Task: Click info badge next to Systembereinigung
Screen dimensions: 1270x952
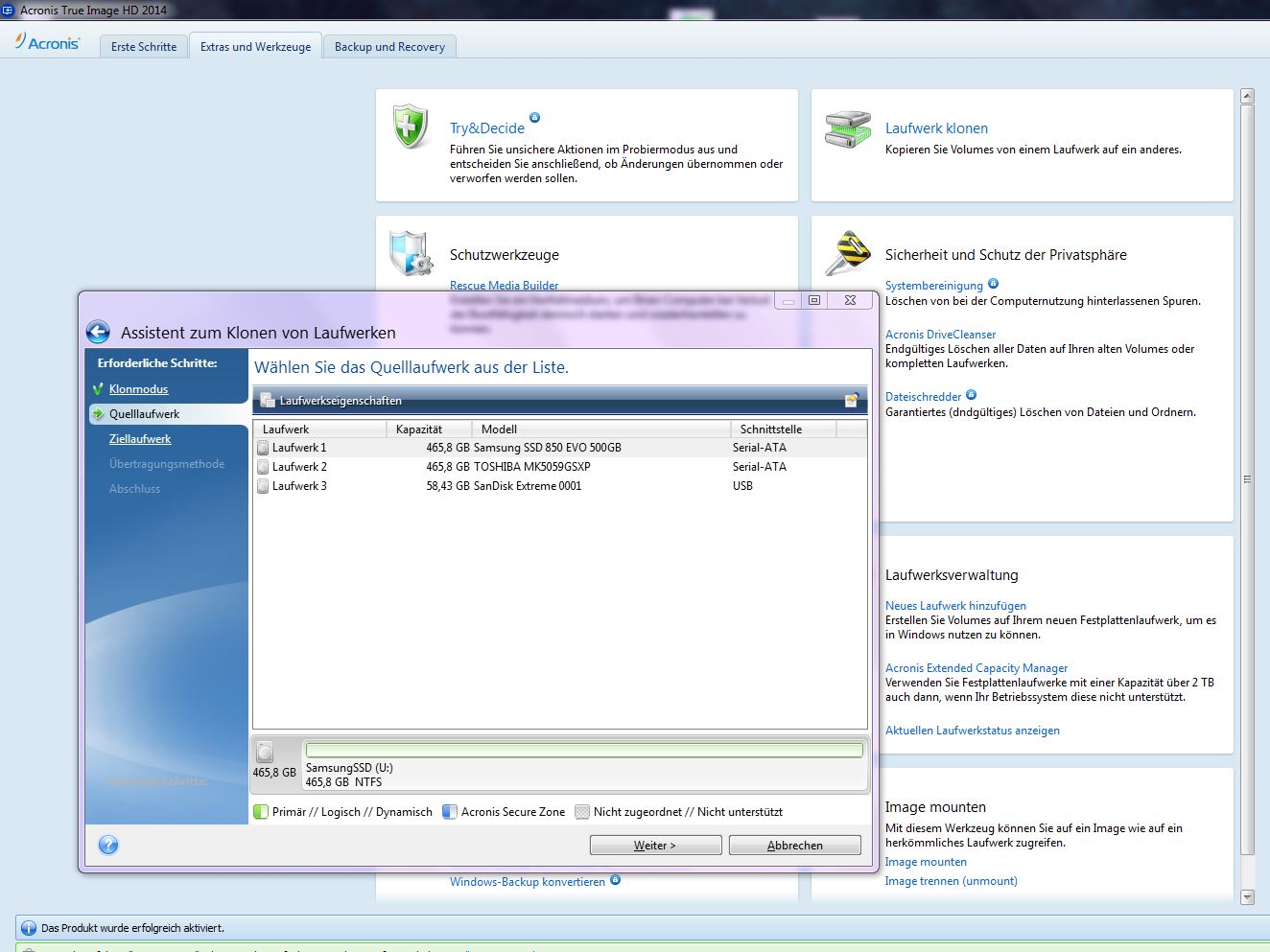Action: 993,283
